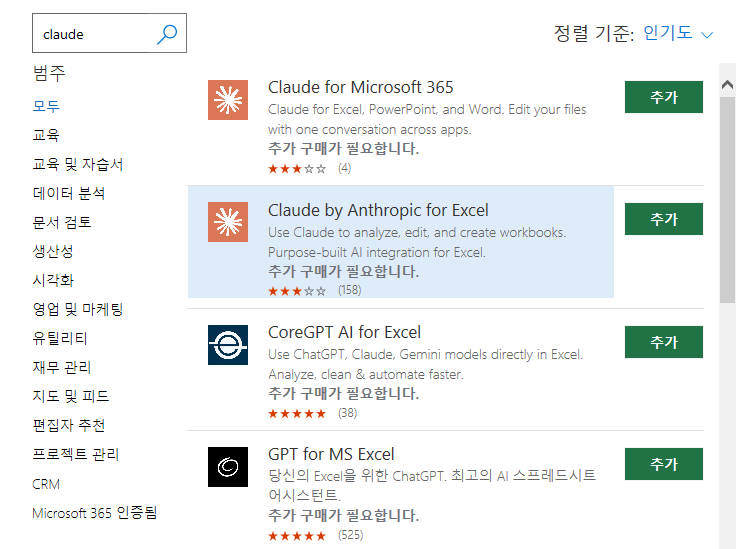Select the CRM category
This screenshot has height=549, width=736.
[x=46, y=484]
